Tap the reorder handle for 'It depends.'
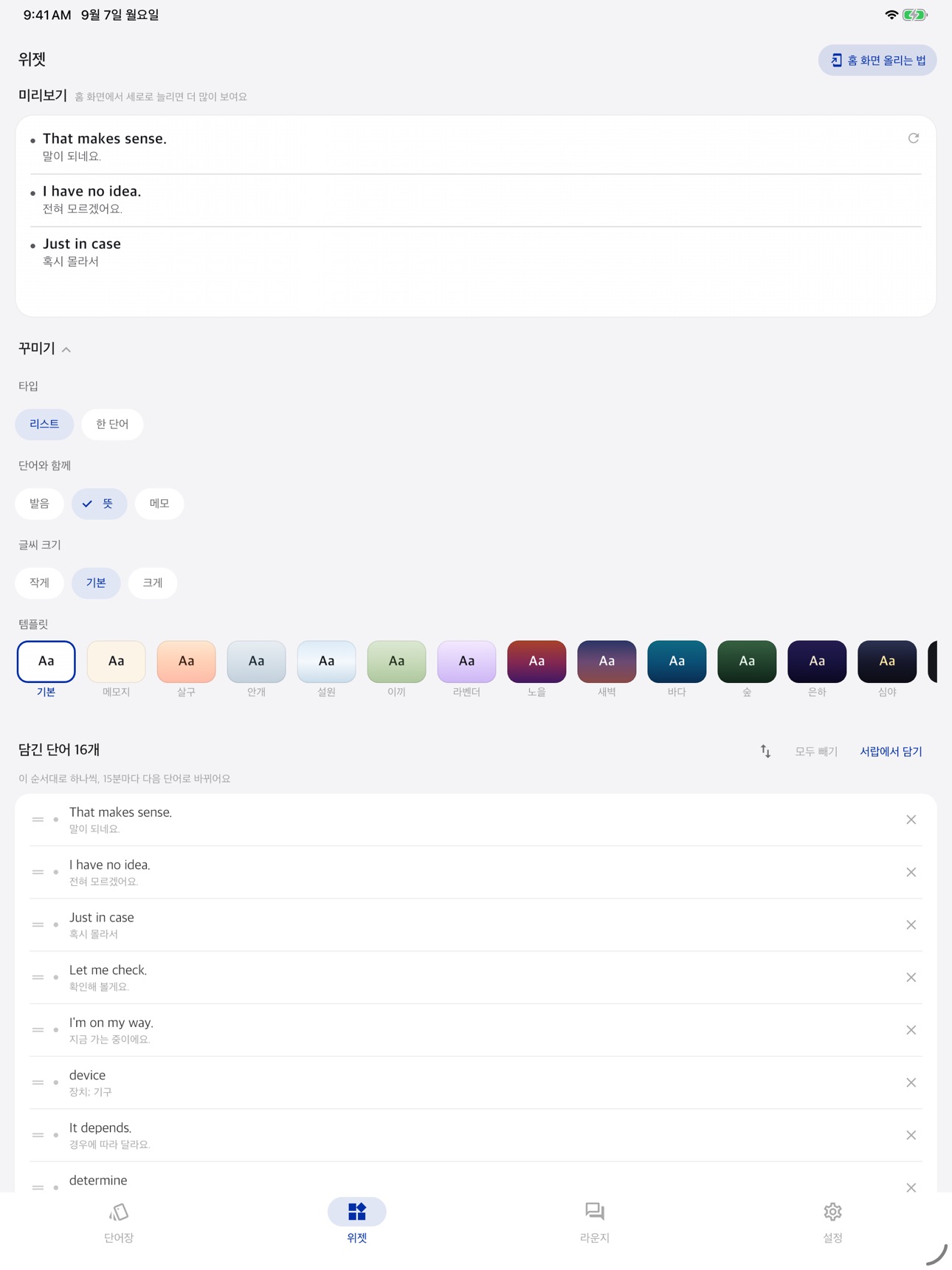This screenshot has height=1270, width=952. click(x=38, y=1135)
